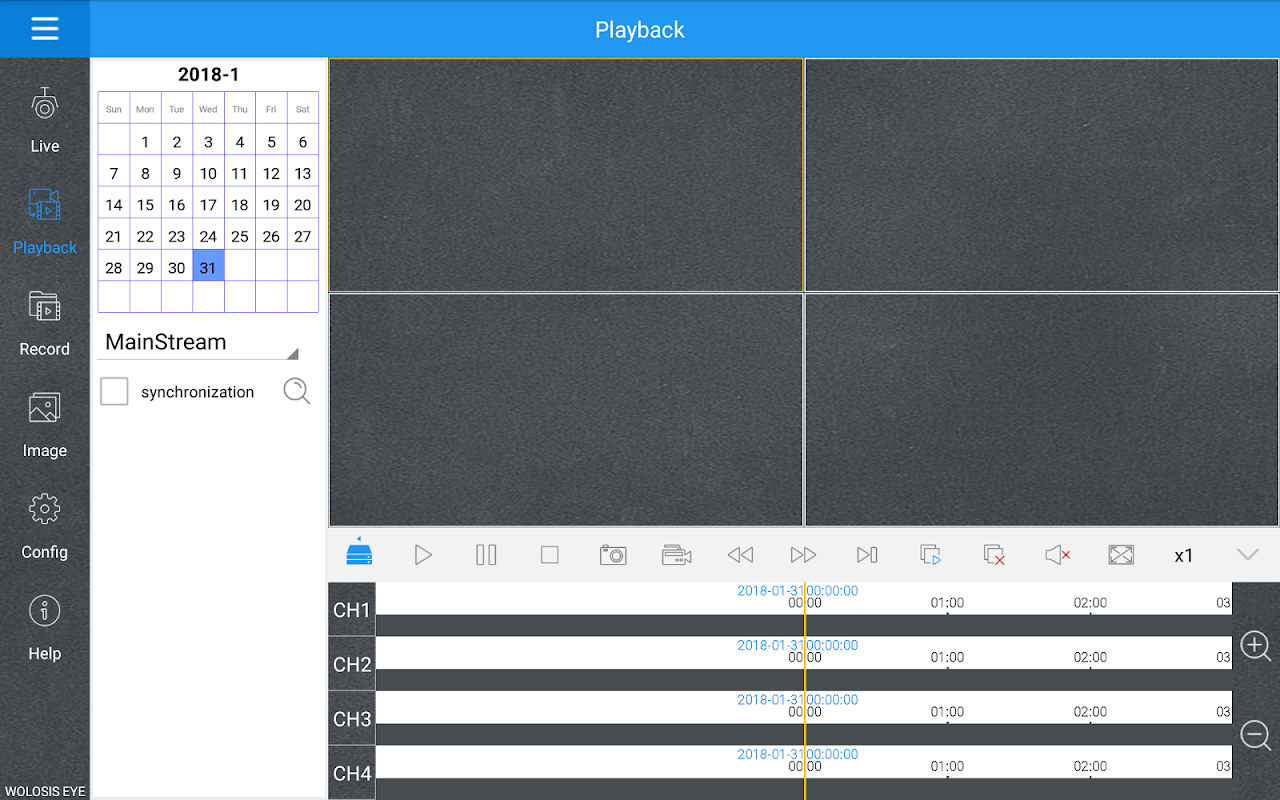
Task: Start video clip recording icon
Action: 677,554
